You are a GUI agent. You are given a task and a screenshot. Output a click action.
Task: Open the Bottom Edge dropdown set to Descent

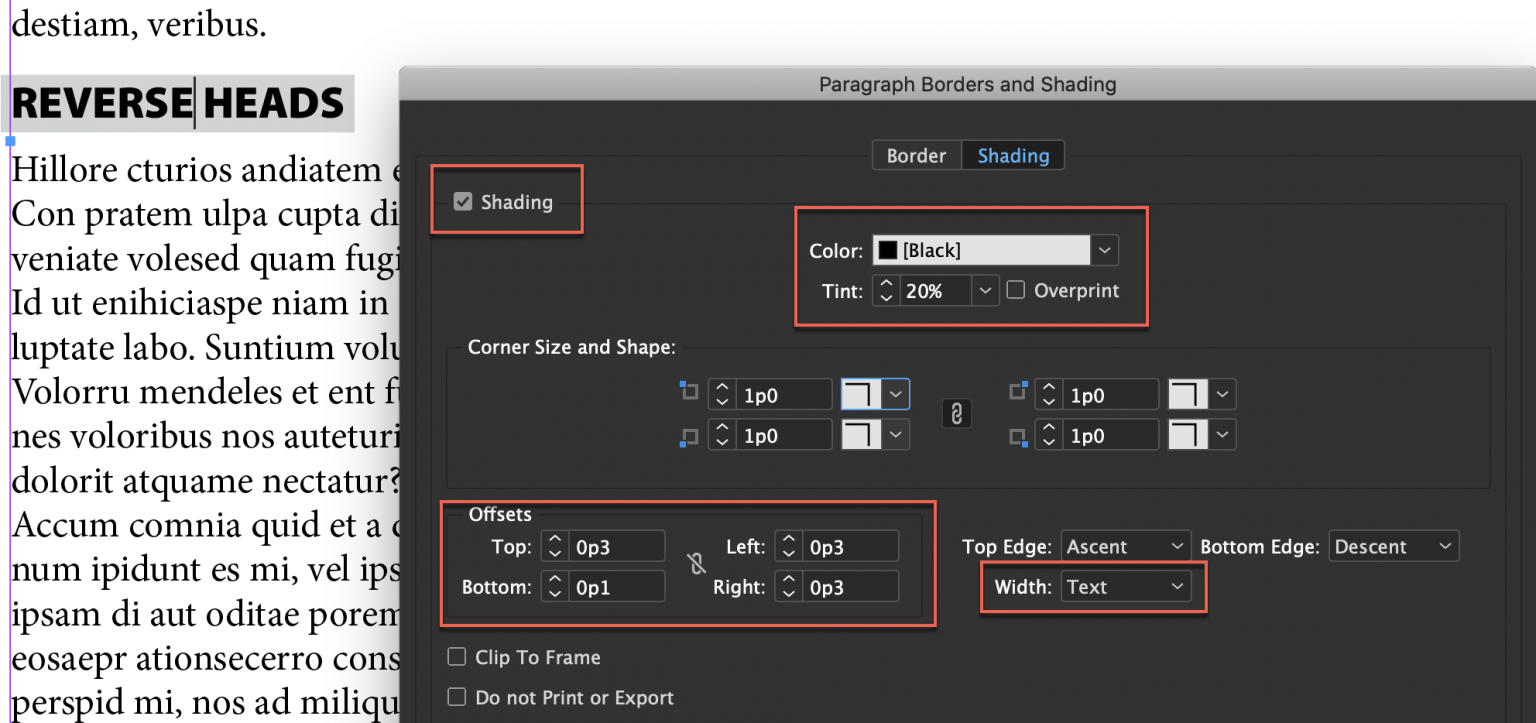[x=1393, y=545]
